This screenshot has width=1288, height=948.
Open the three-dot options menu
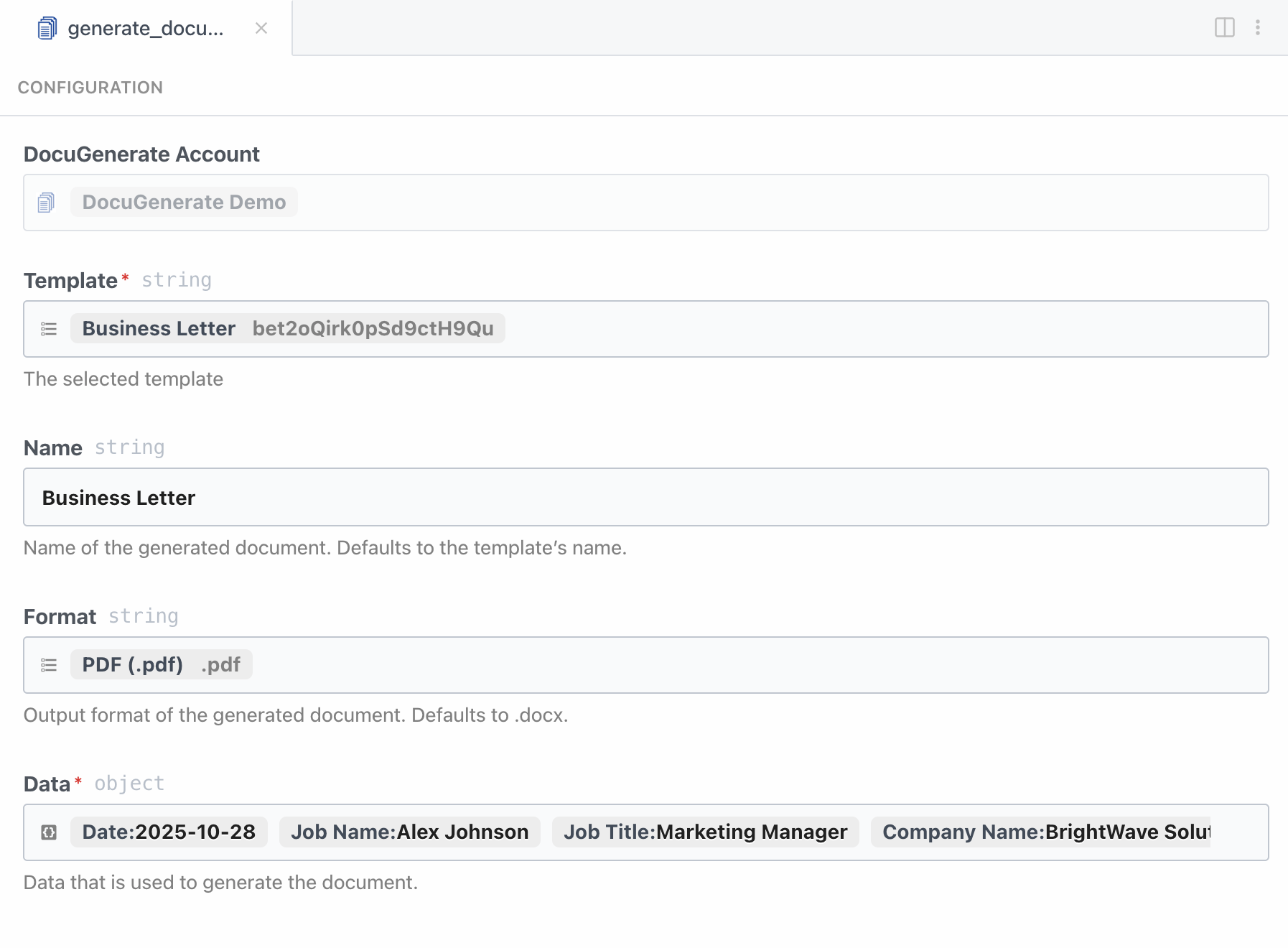pyautogui.click(x=1257, y=27)
